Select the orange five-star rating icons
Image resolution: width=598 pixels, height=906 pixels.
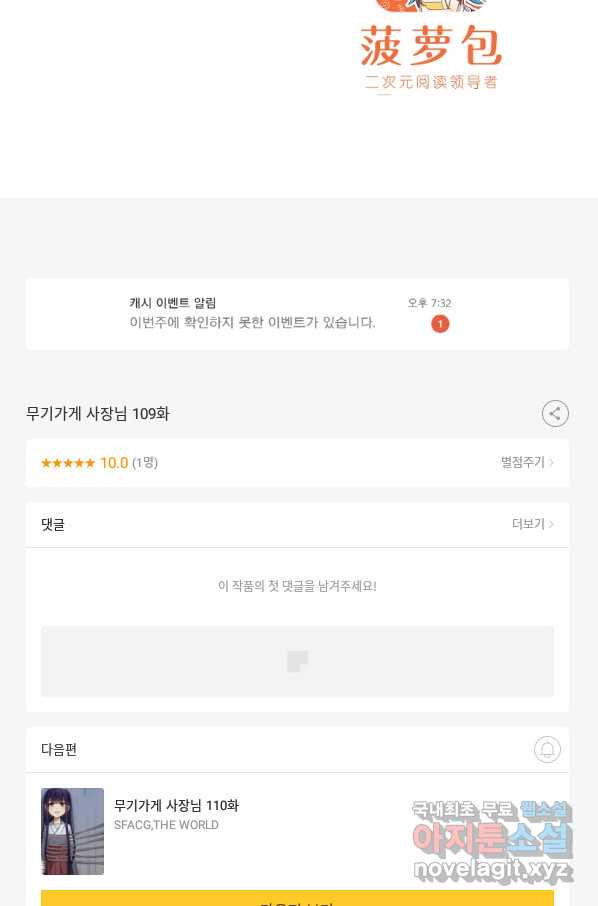68,463
